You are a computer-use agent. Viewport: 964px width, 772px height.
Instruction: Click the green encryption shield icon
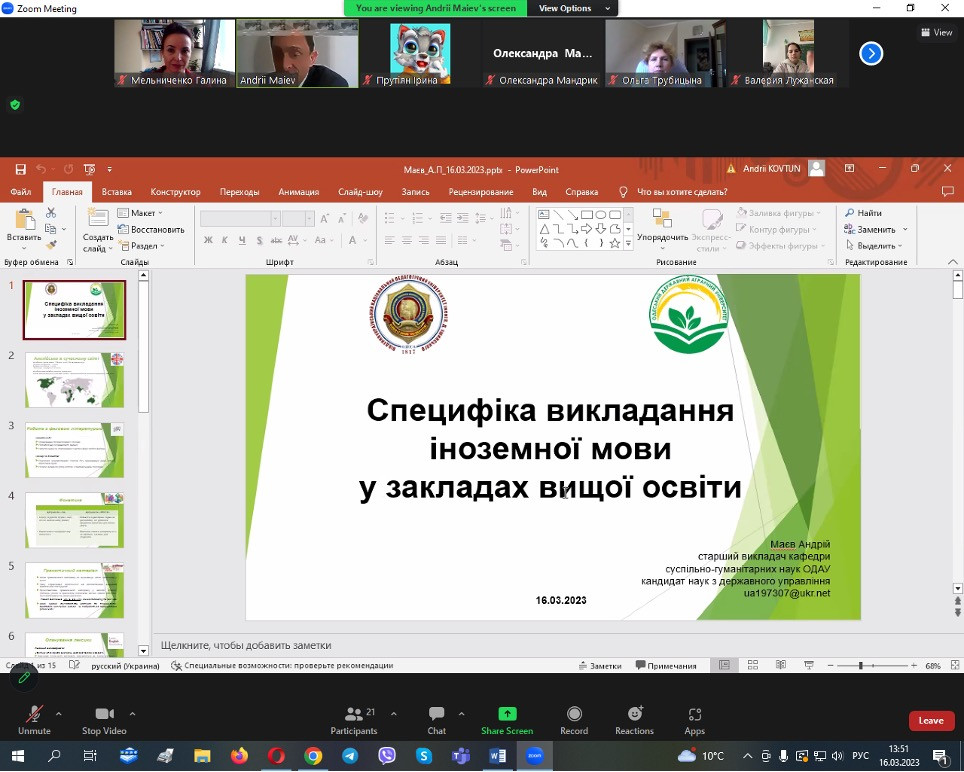(15, 104)
